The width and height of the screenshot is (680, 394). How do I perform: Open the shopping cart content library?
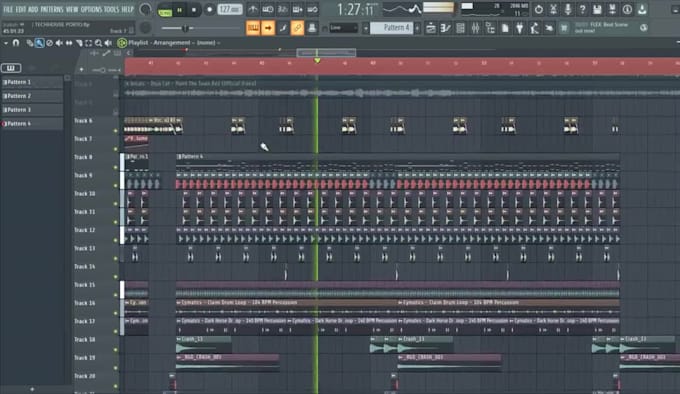564,28
